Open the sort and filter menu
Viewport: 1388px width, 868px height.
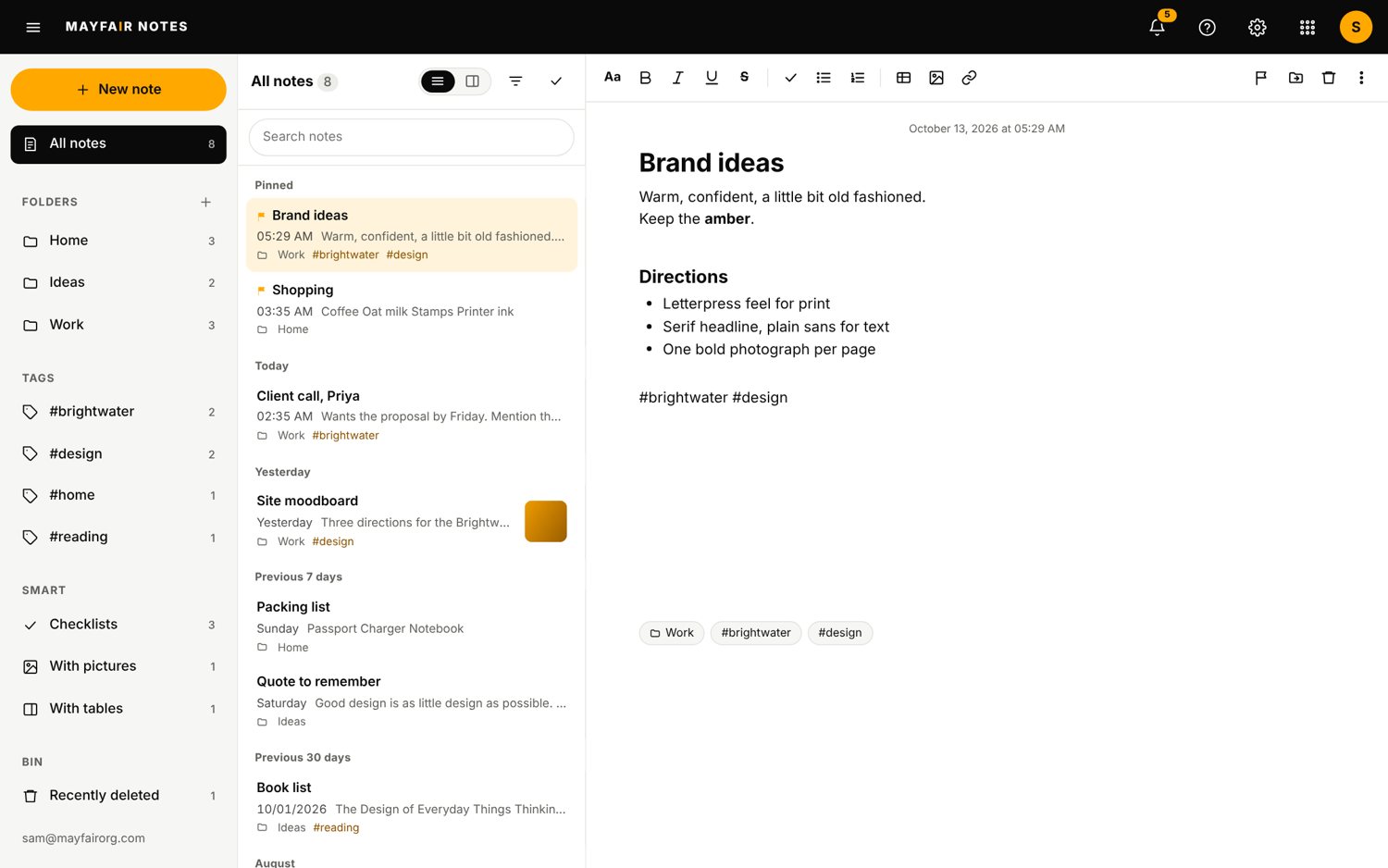515,81
